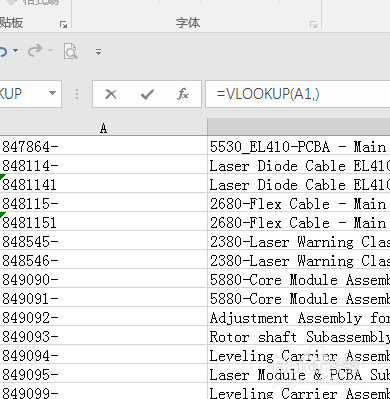
Task: Select Leveling Carrier cell beside 849094-
Action: [x=299, y=354]
